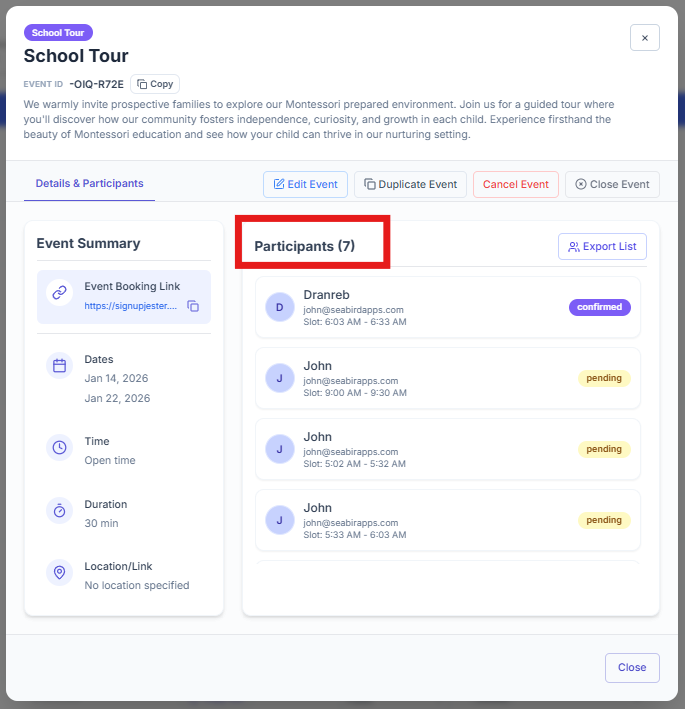Click the stopwatch icon beside Duration

[x=59, y=510]
